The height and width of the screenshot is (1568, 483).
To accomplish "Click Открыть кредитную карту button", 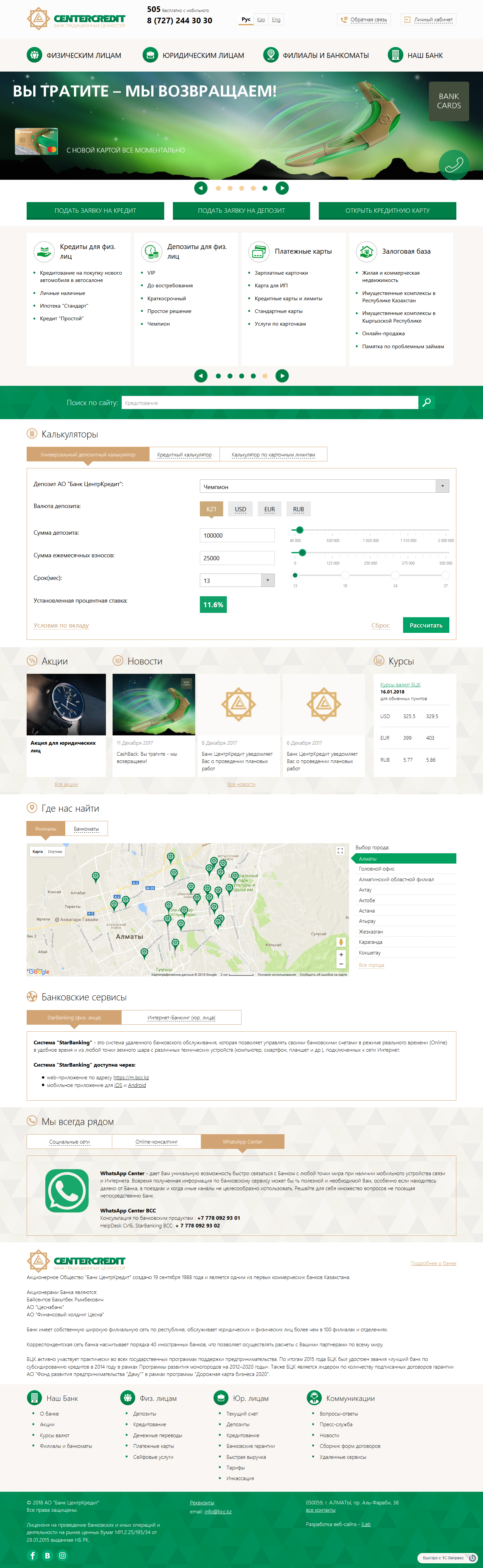I will pos(387,211).
